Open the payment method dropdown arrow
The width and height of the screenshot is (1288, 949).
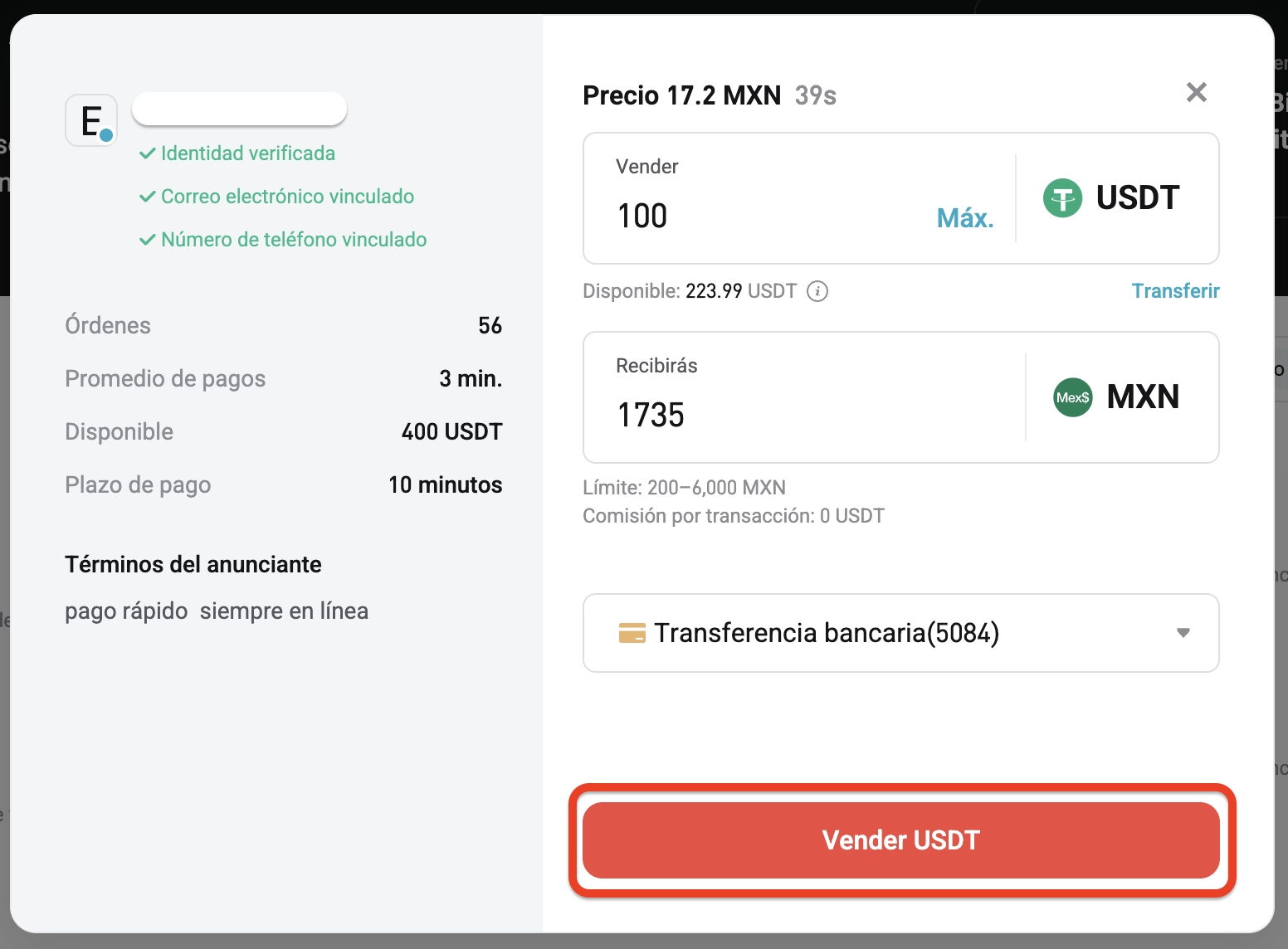1184,633
